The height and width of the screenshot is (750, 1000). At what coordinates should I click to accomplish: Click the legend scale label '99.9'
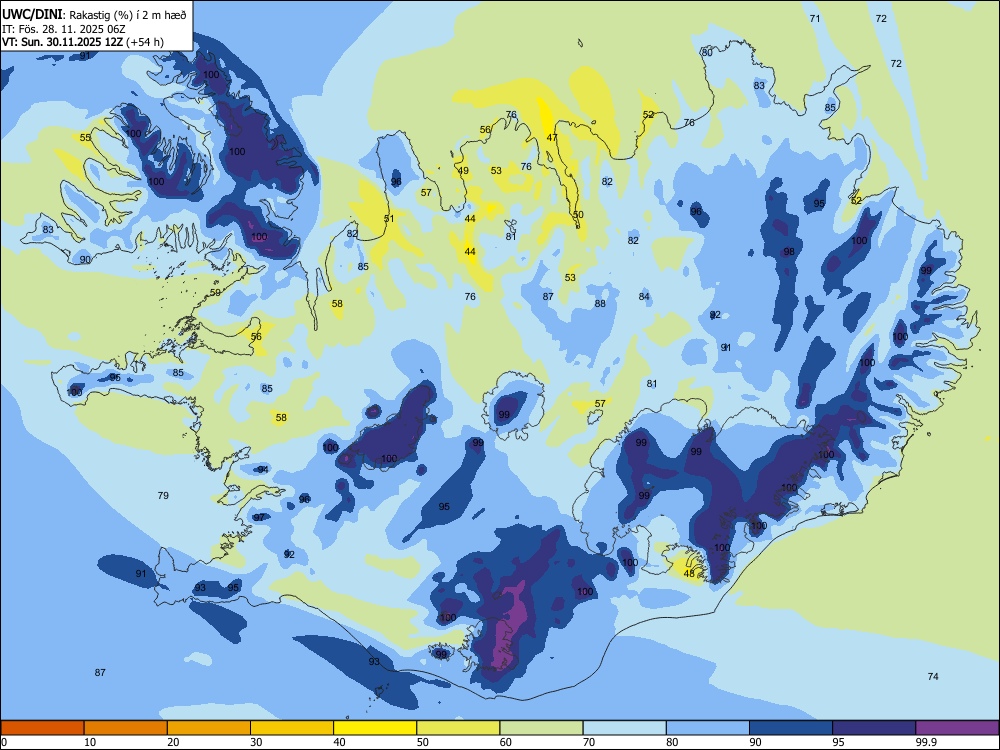926,742
